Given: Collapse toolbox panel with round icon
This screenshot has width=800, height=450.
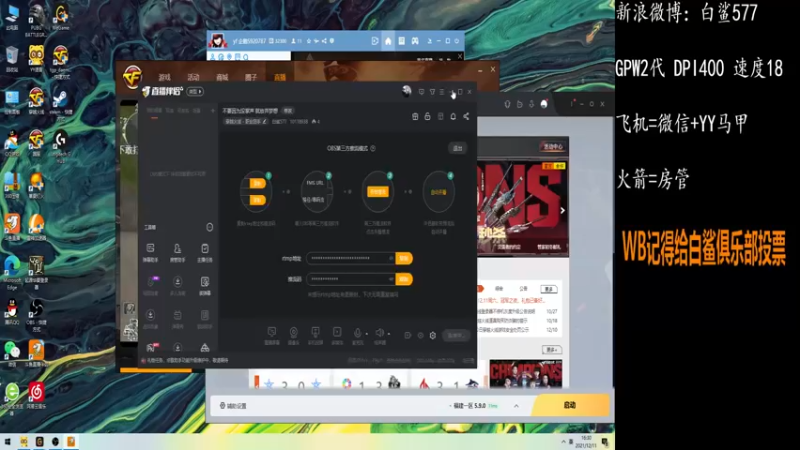Looking at the screenshot, I should coord(209,227).
